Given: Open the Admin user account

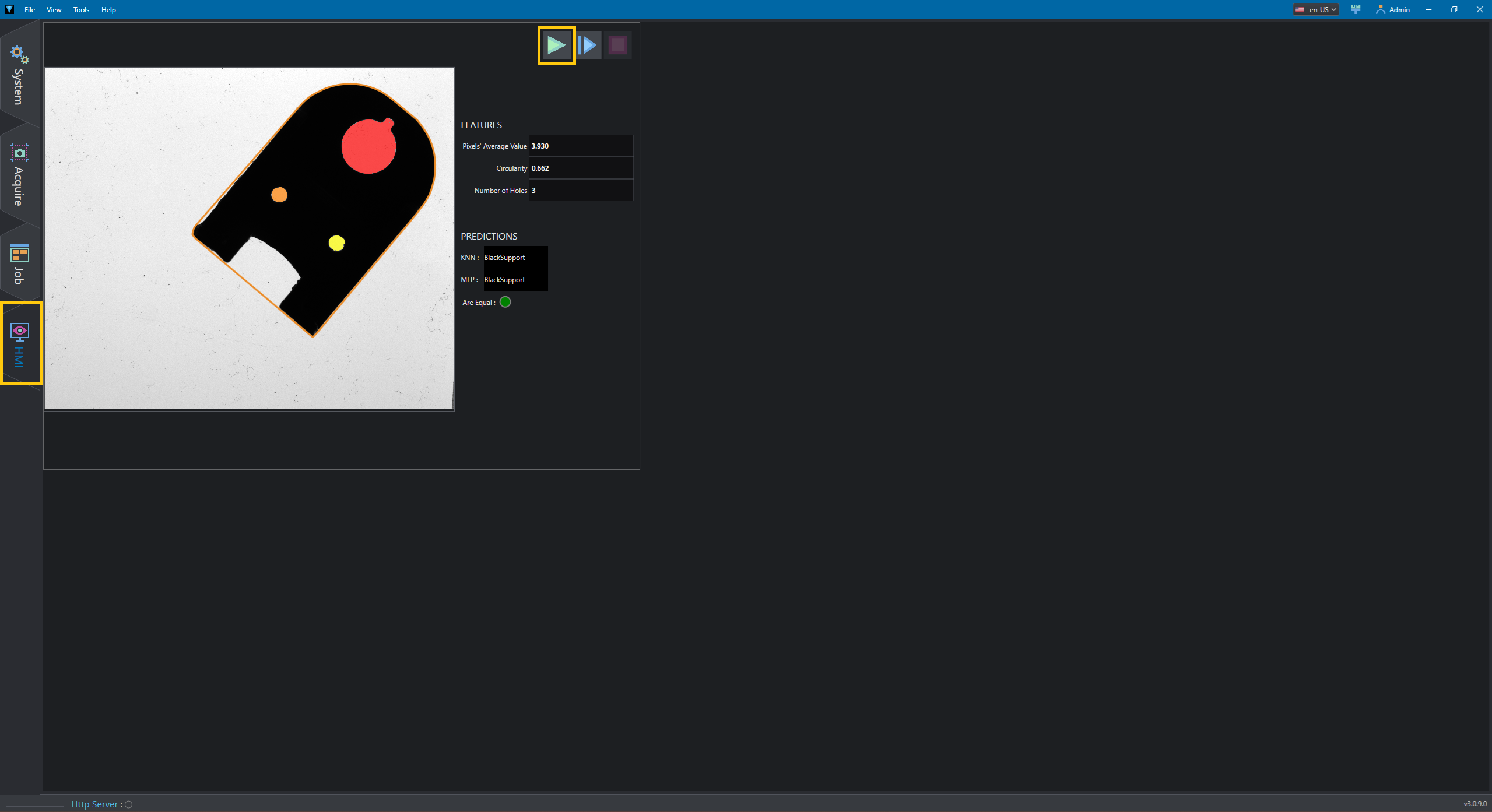Looking at the screenshot, I should [1392, 9].
